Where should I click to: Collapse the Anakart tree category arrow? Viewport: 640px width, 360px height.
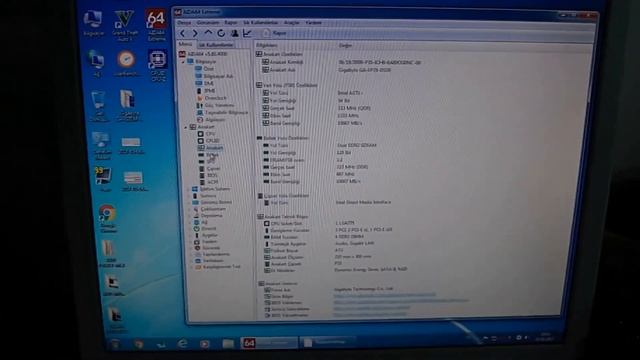pos(186,127)
